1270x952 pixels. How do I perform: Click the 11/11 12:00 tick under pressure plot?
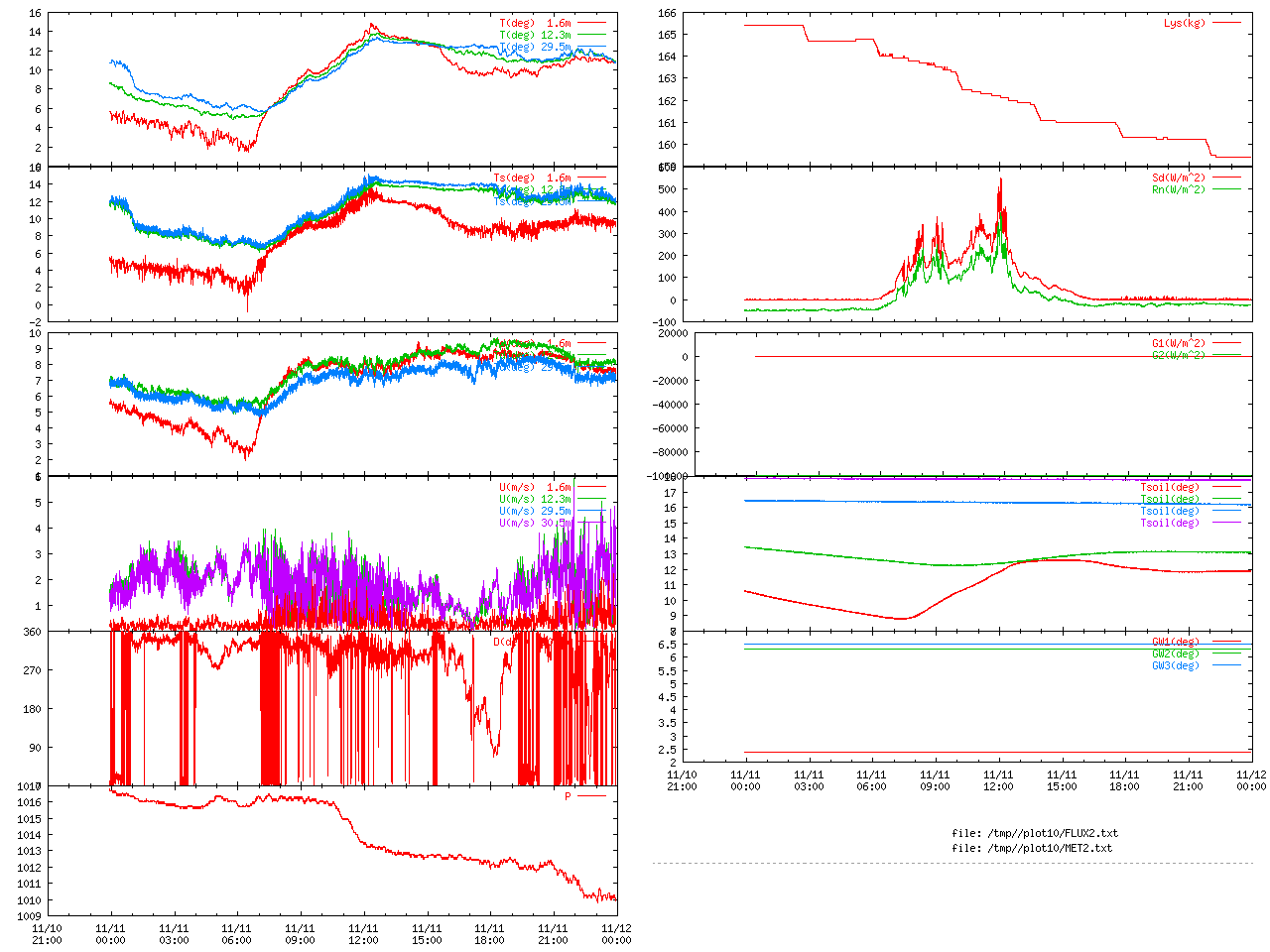(363, 934)
